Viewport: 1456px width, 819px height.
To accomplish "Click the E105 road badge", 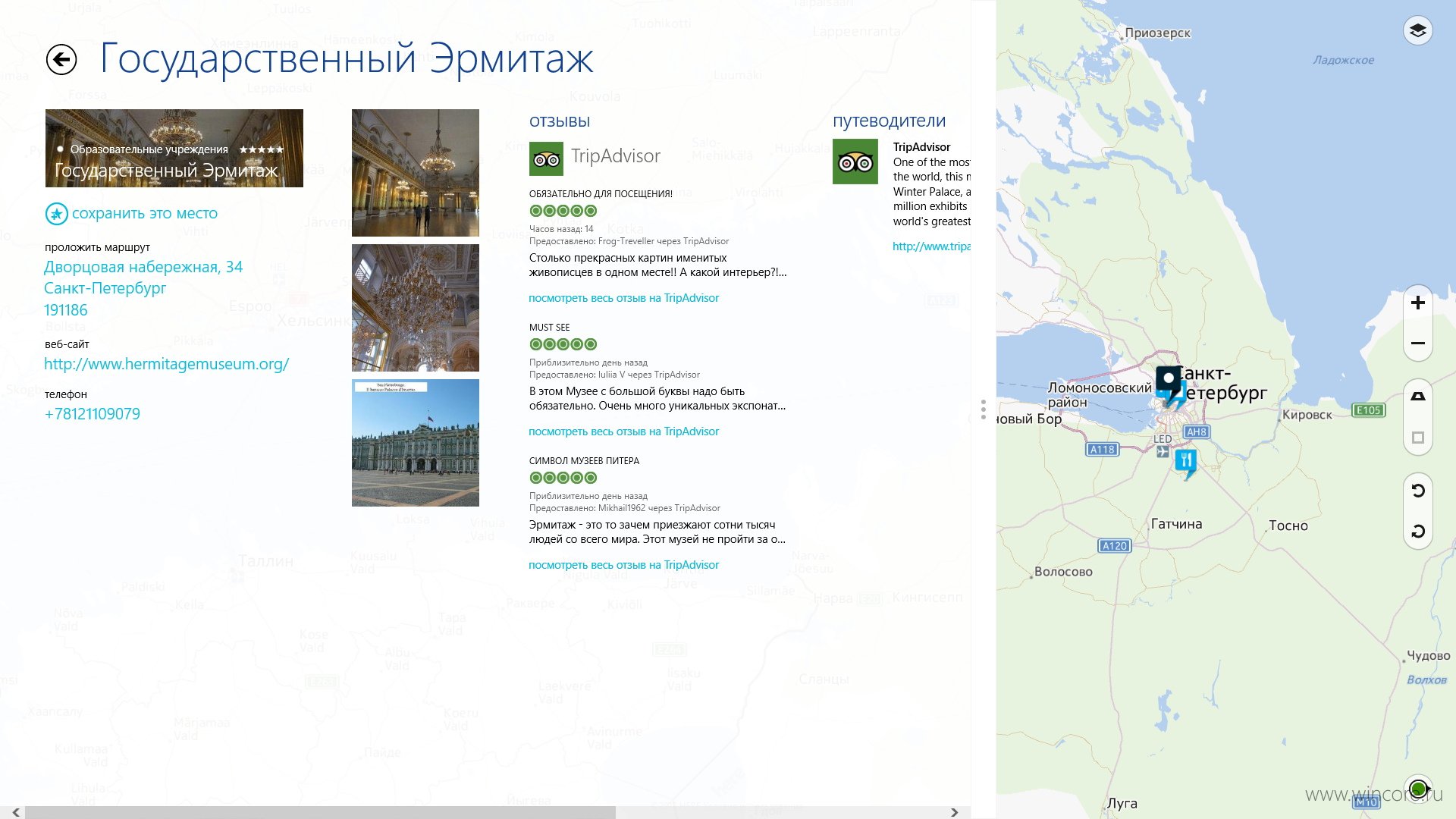I will click(1369, 410).
